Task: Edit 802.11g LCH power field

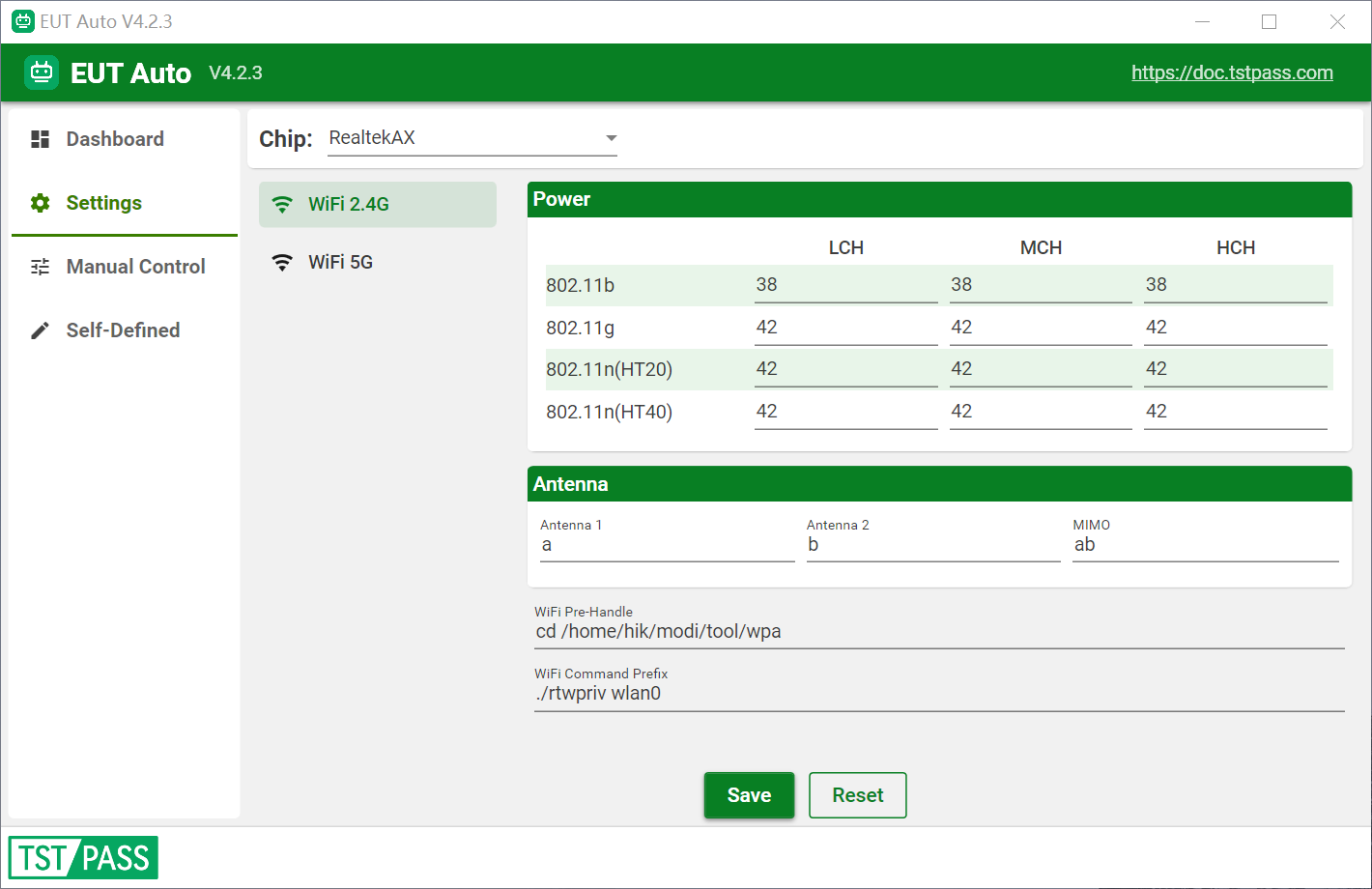Action: point(845,328)
